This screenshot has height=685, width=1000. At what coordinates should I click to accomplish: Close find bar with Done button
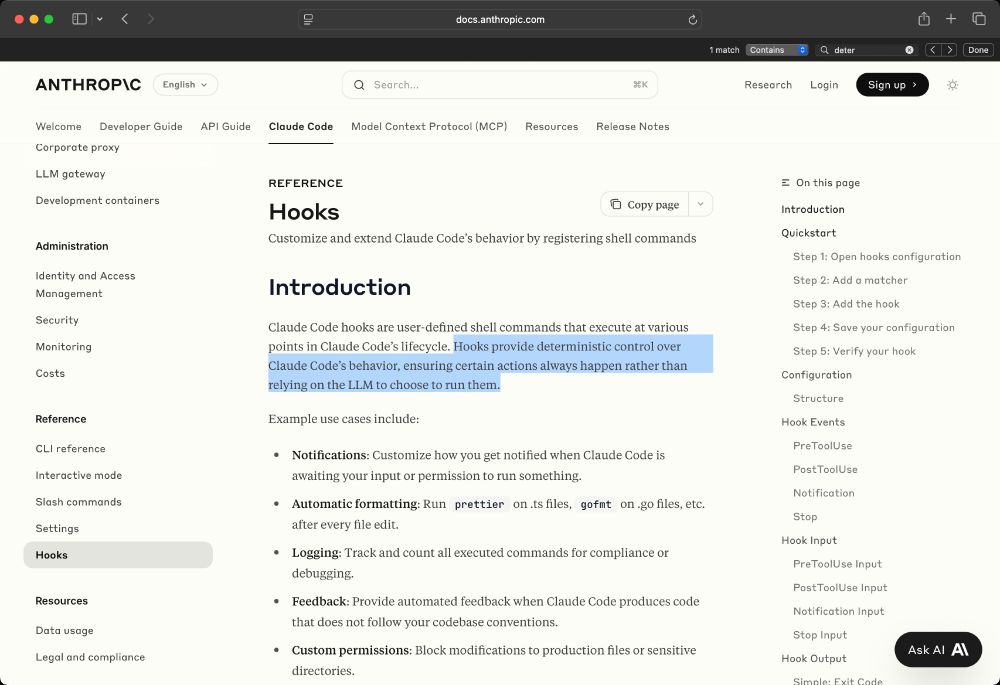click(x=978, y=50)
